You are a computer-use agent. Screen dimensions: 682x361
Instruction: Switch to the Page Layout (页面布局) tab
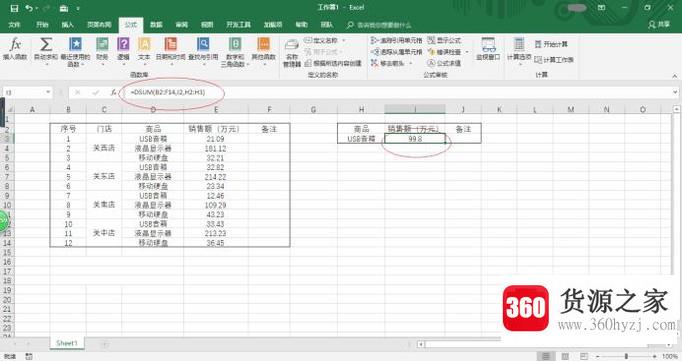tap(99, 25)
